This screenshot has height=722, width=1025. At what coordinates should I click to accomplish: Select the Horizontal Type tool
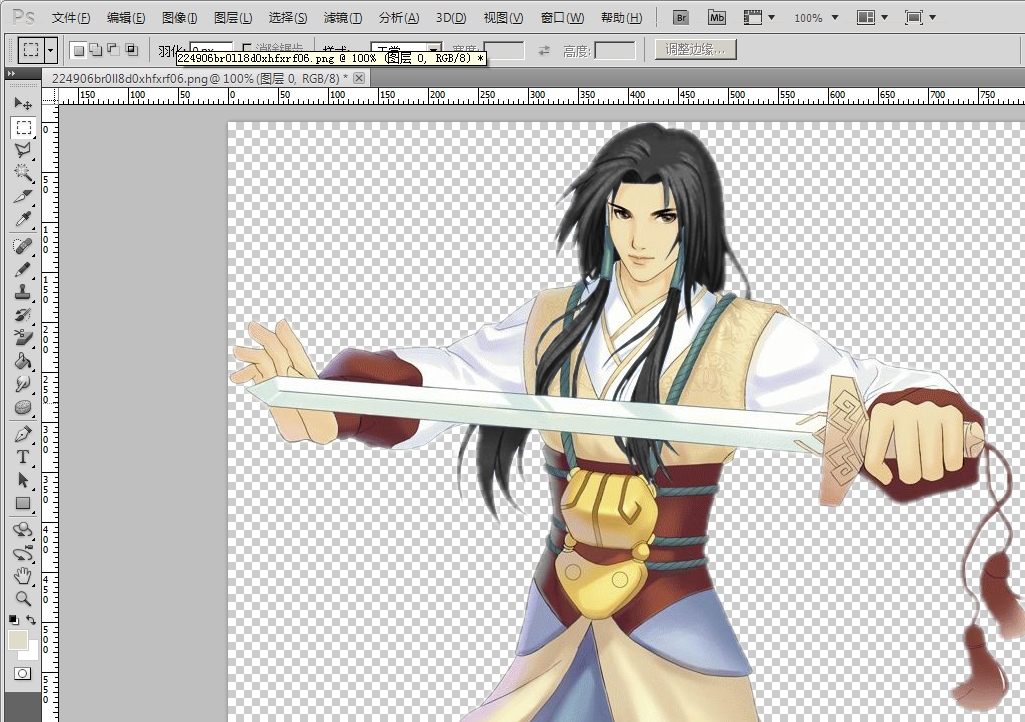[23, 456]
